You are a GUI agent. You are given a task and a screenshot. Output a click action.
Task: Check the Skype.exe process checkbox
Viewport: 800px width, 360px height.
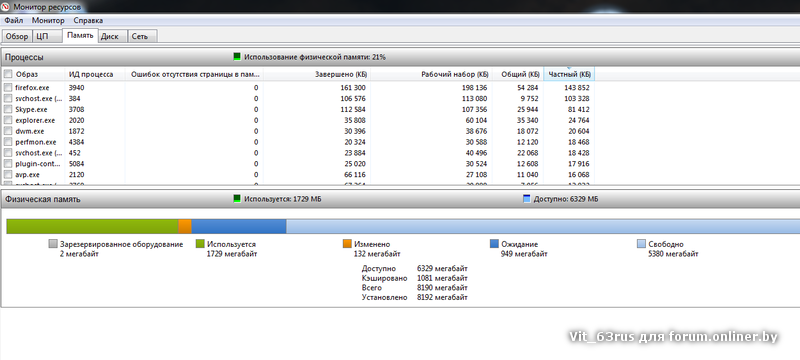(x=8, y=110)
